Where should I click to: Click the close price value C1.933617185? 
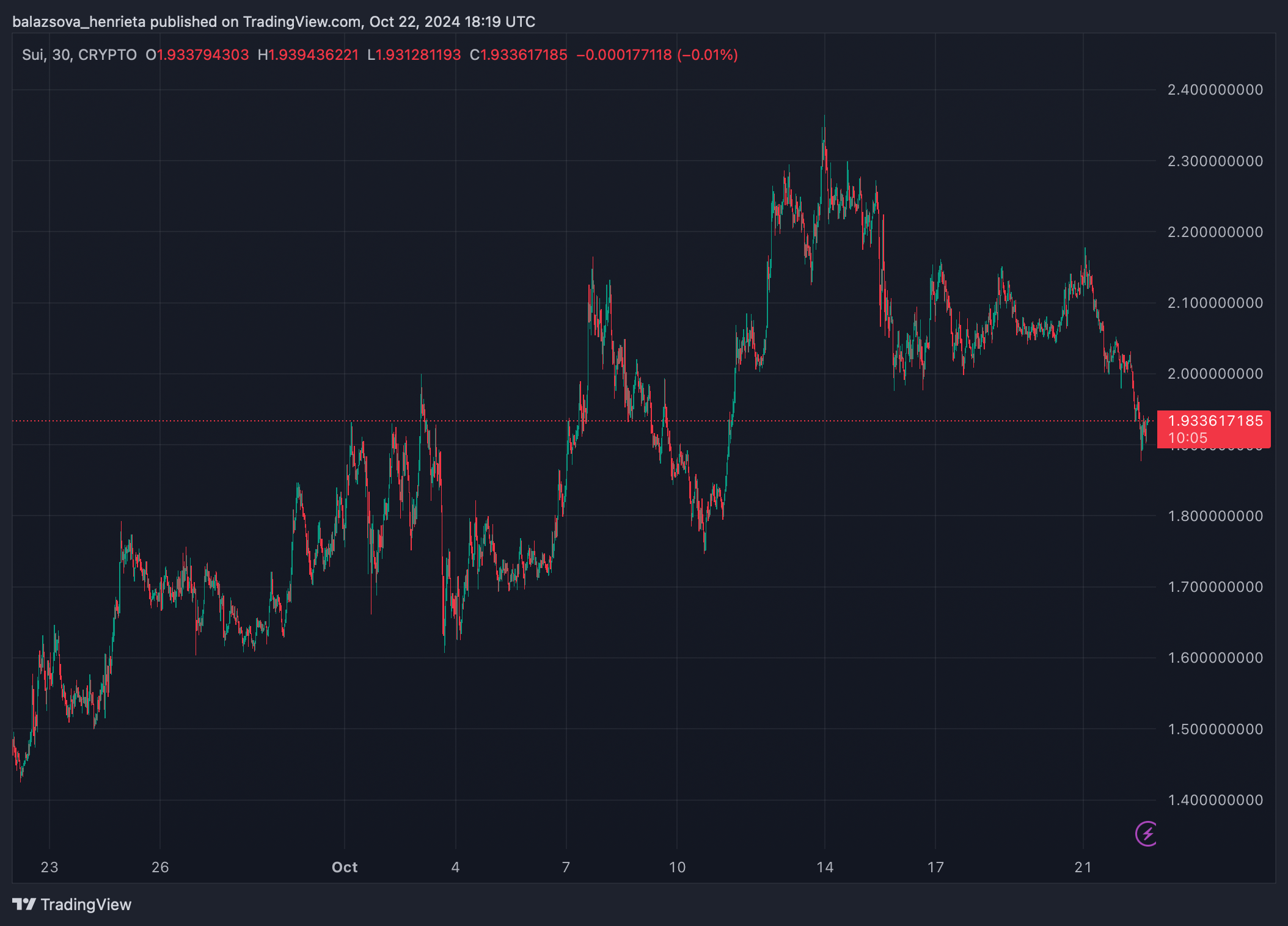click(519, 55)
